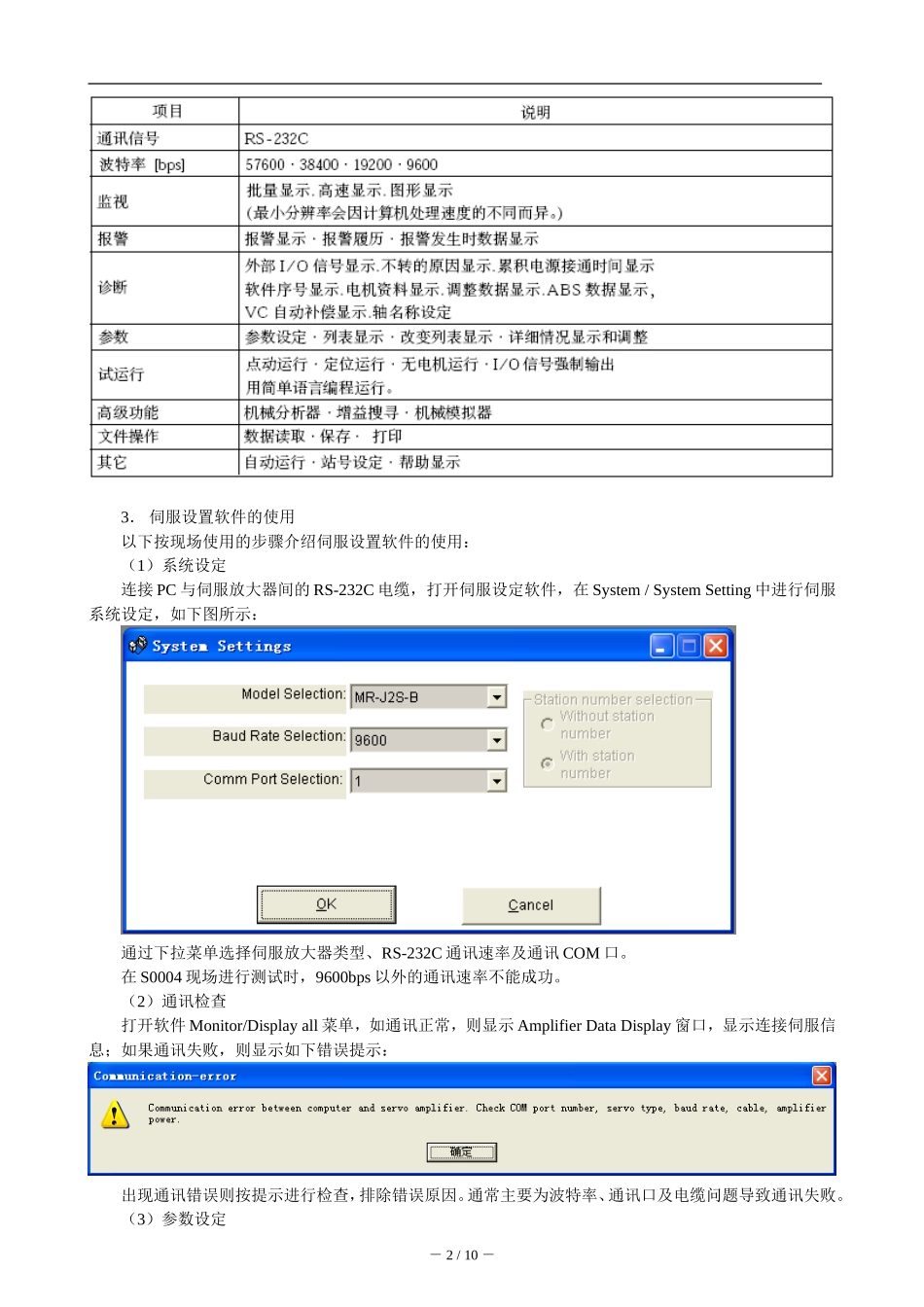Open the Comm Port Selection dropdown arrow
The width and height of the screenshot is (924, 1307).
coord(497,780)
